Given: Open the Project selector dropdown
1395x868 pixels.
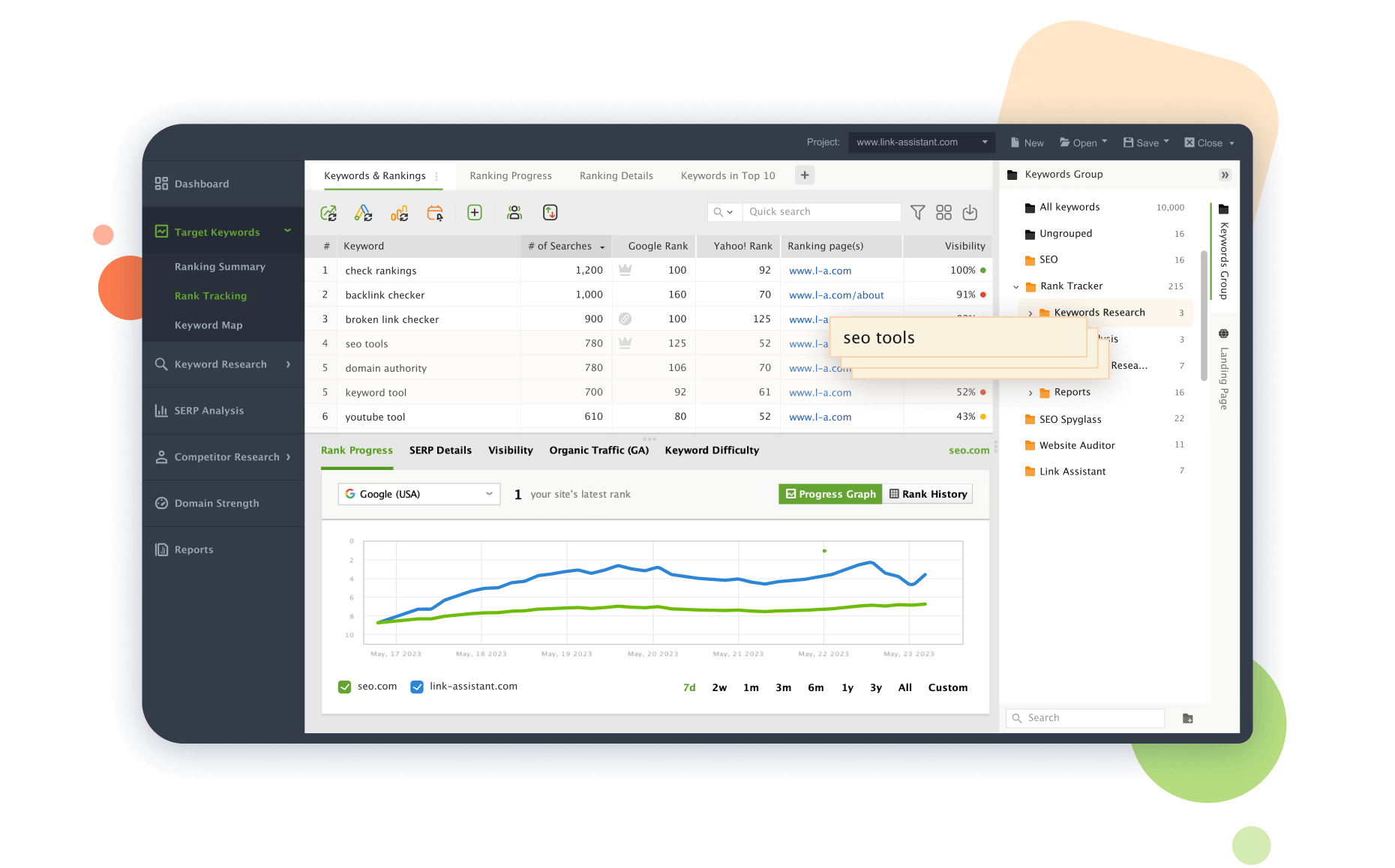Looking at the screenshot, I should [x=922, y=142].
